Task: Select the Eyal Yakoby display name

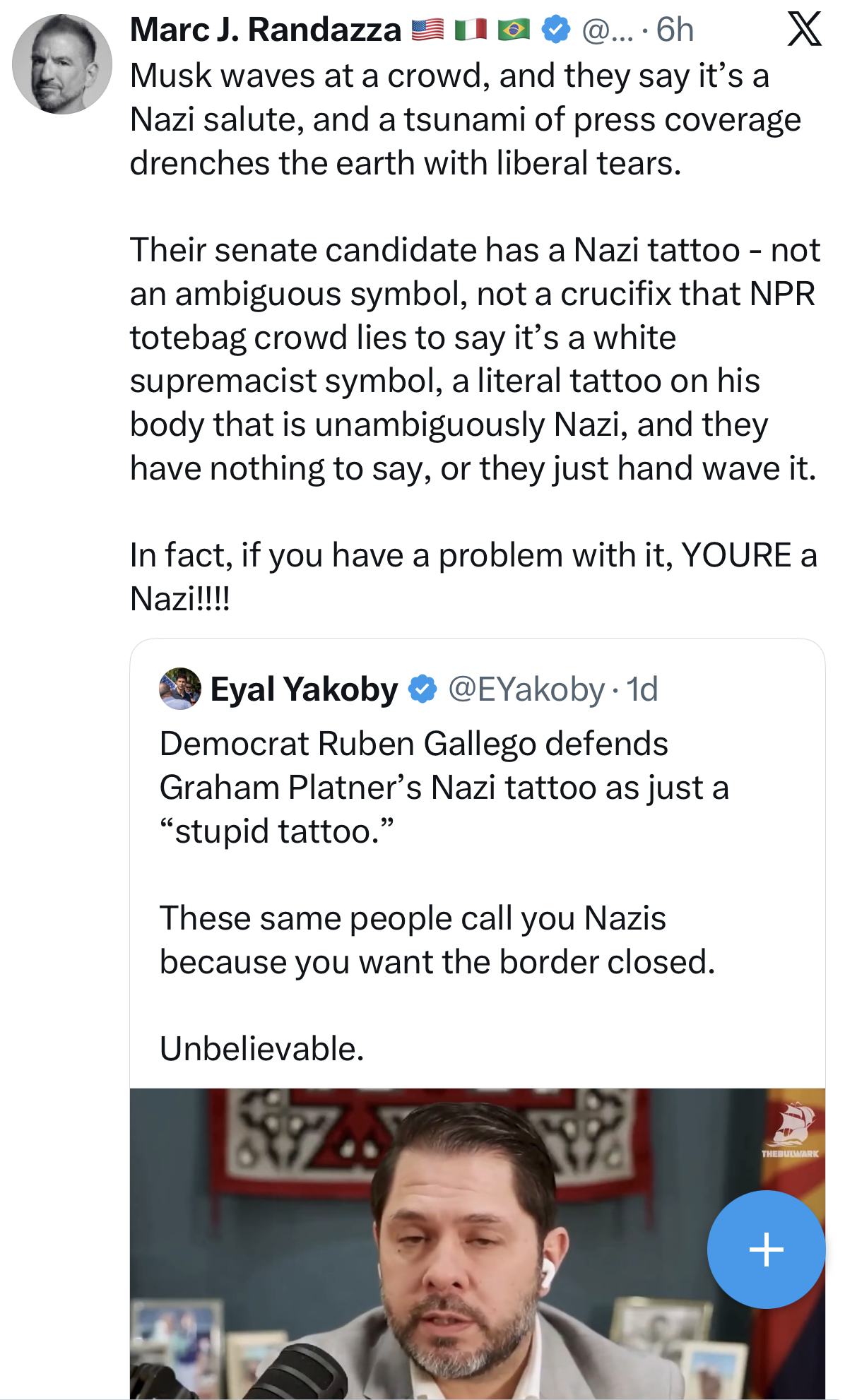Action: (305, 689)
